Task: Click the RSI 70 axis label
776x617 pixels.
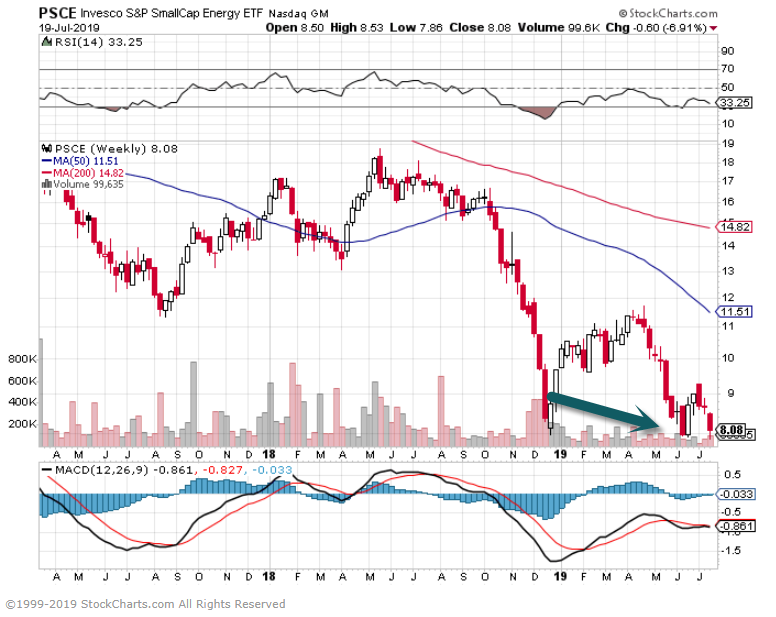Action: click(x=728, y=69)
